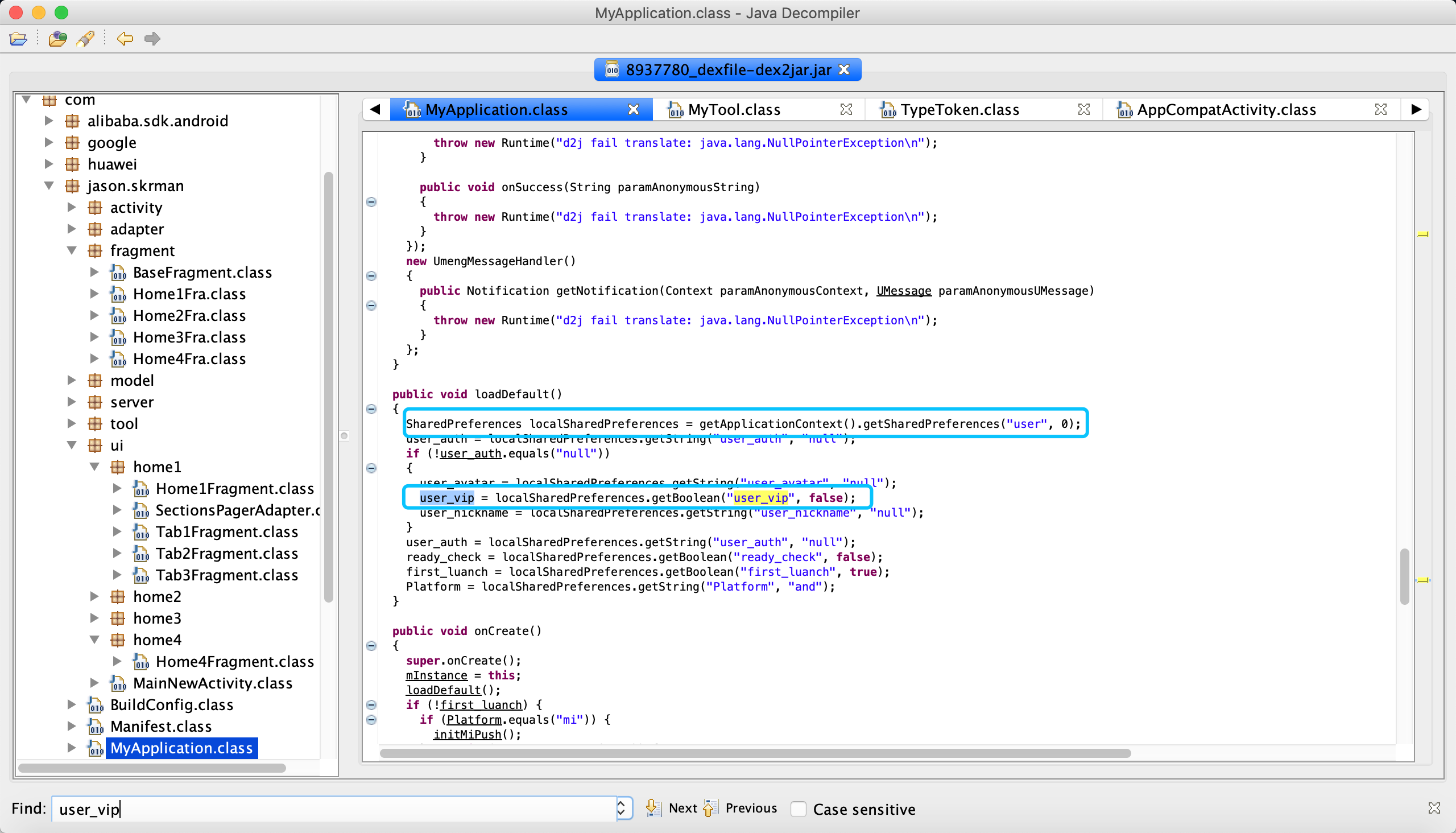Expand the home2 package
Viewport: 1456px width, 833px height.
pos(95,597)
